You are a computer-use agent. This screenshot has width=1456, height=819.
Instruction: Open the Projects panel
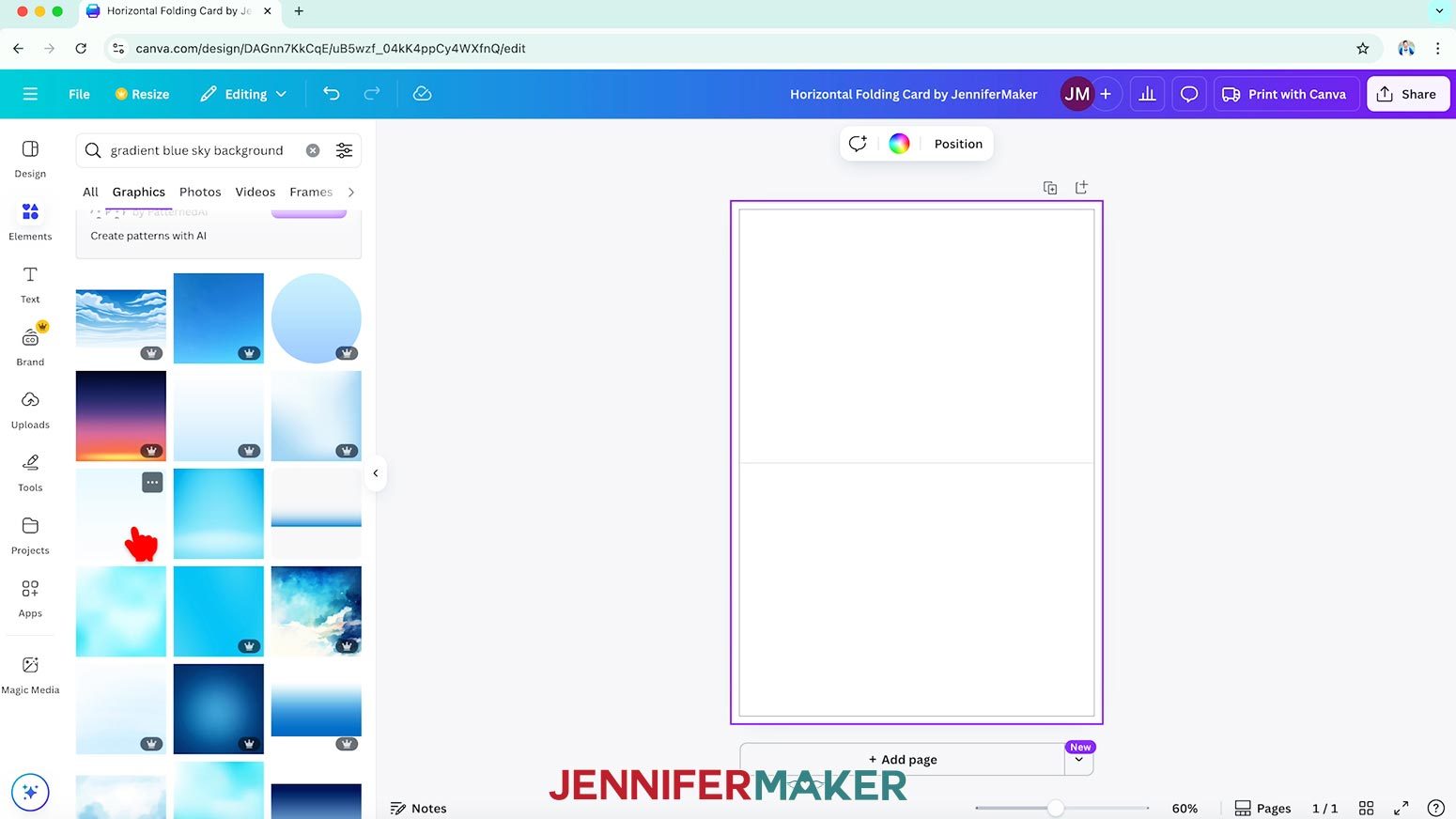pos(30,536)
